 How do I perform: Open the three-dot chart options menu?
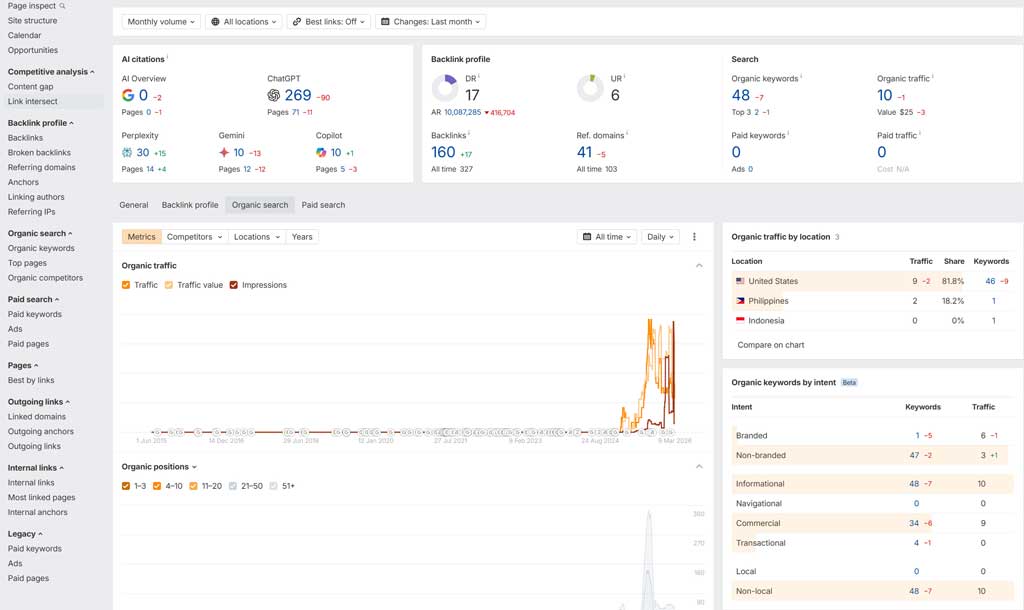694,236
